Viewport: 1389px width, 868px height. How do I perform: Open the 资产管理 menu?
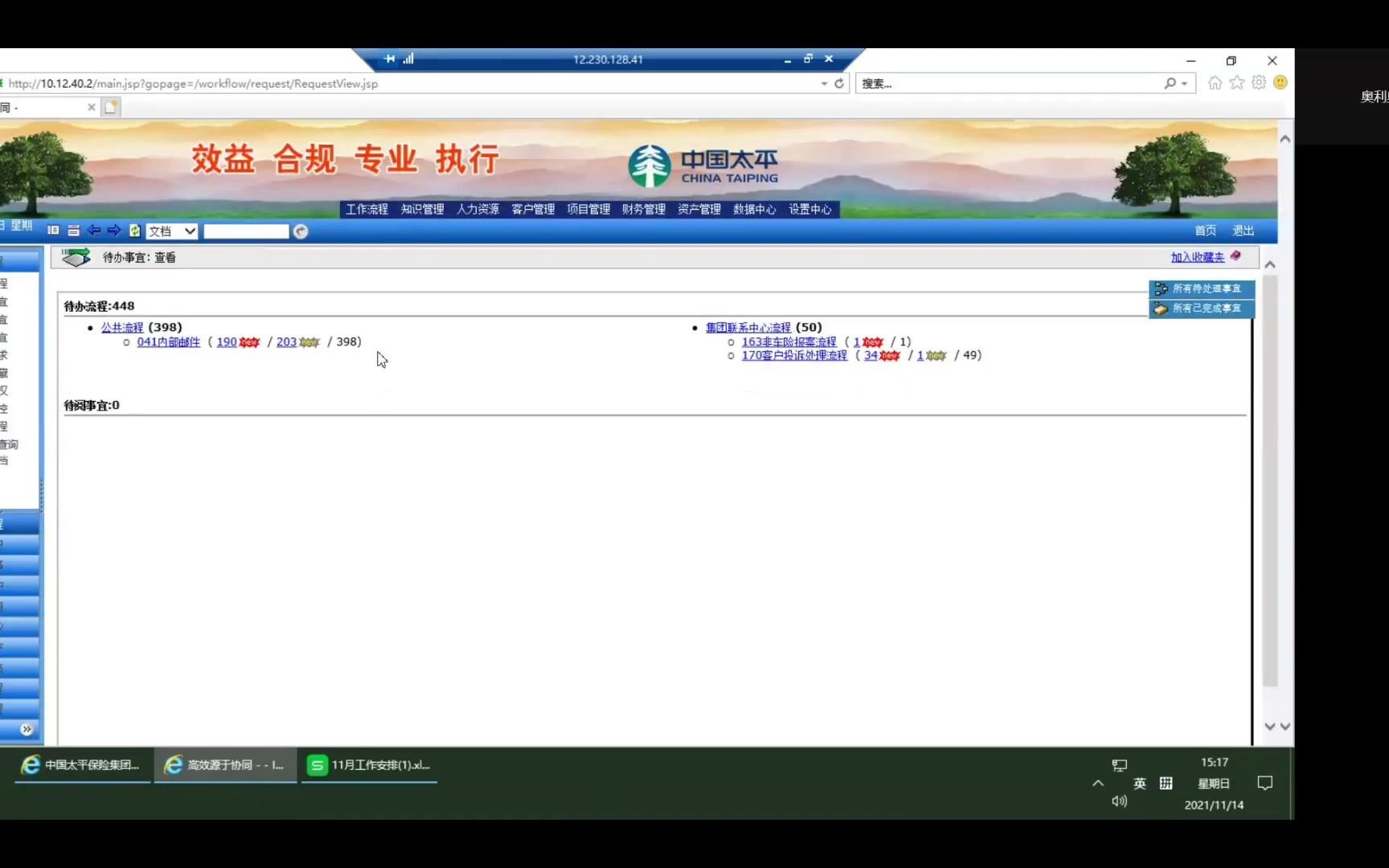tap(699, 209)
